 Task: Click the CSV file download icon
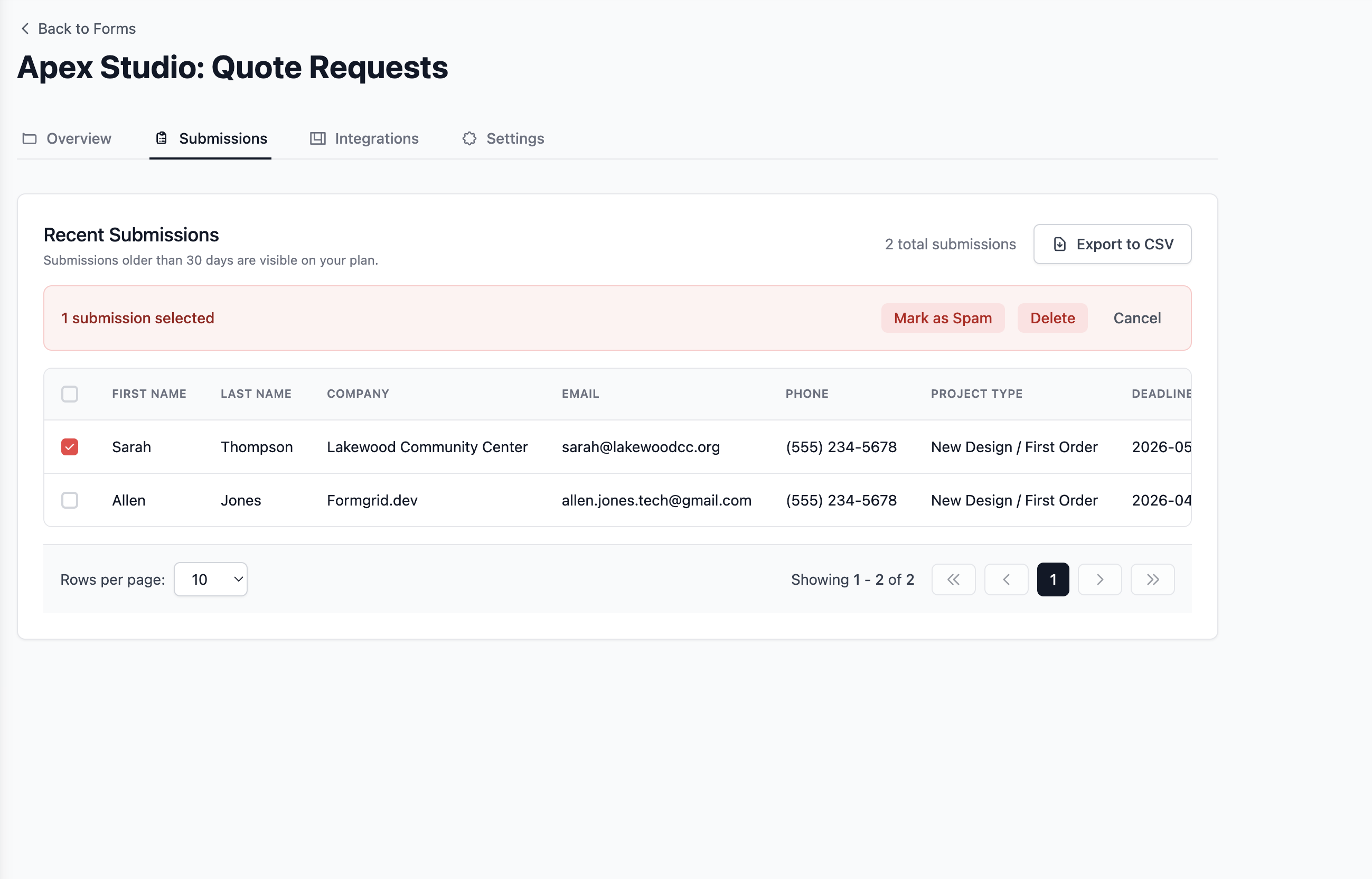tap(1059, 244)
